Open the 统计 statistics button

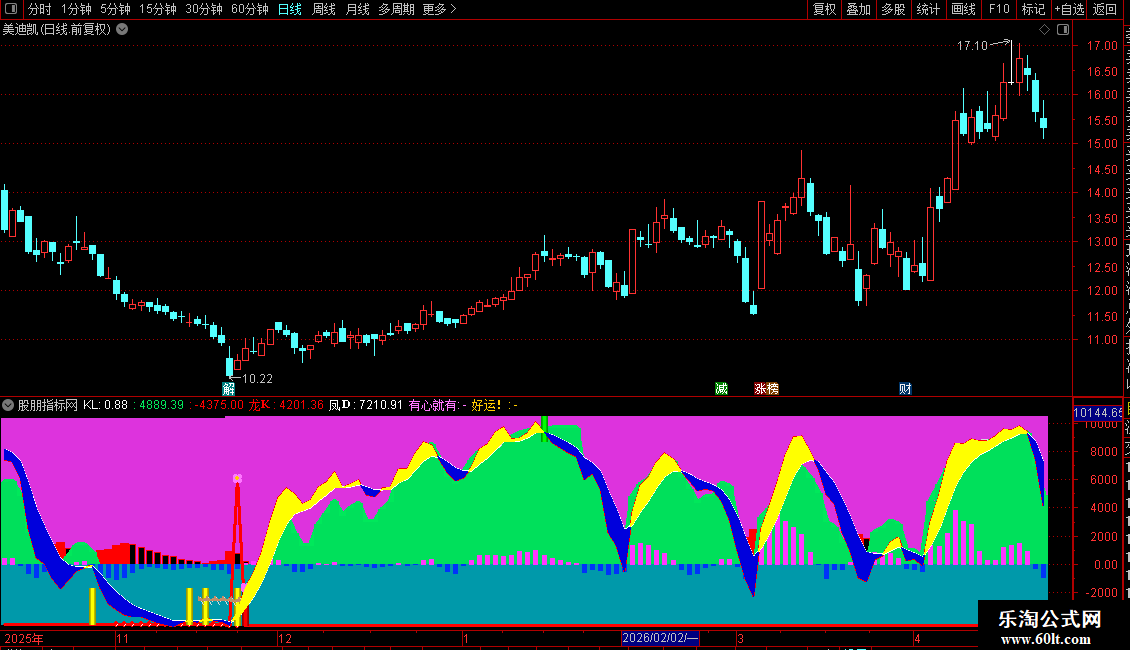tap(928, 9)
